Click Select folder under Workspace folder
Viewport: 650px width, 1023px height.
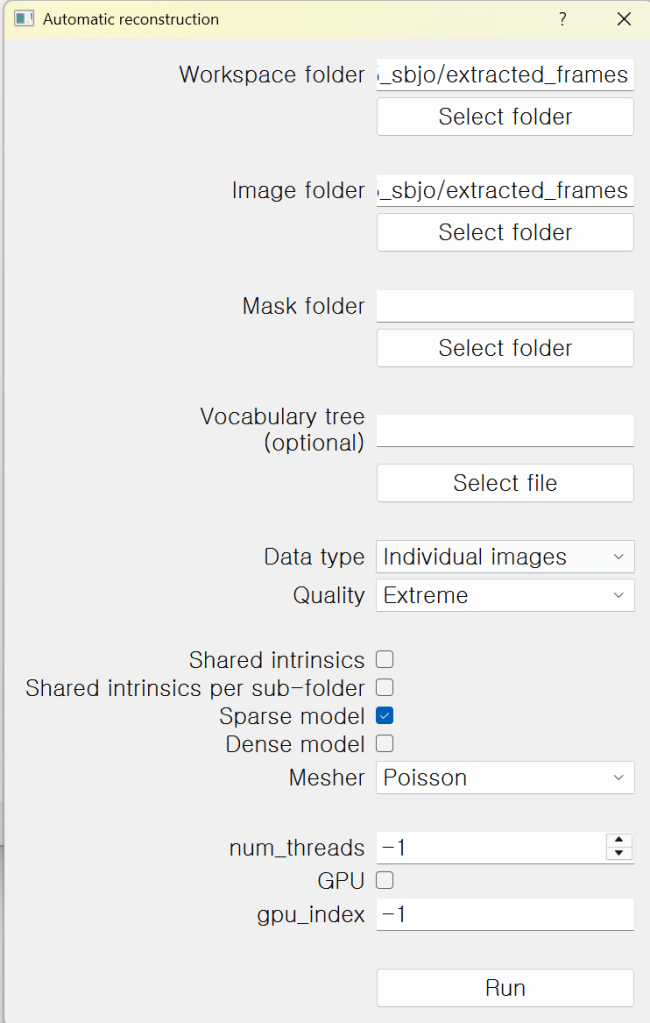(x=505, y=117)
